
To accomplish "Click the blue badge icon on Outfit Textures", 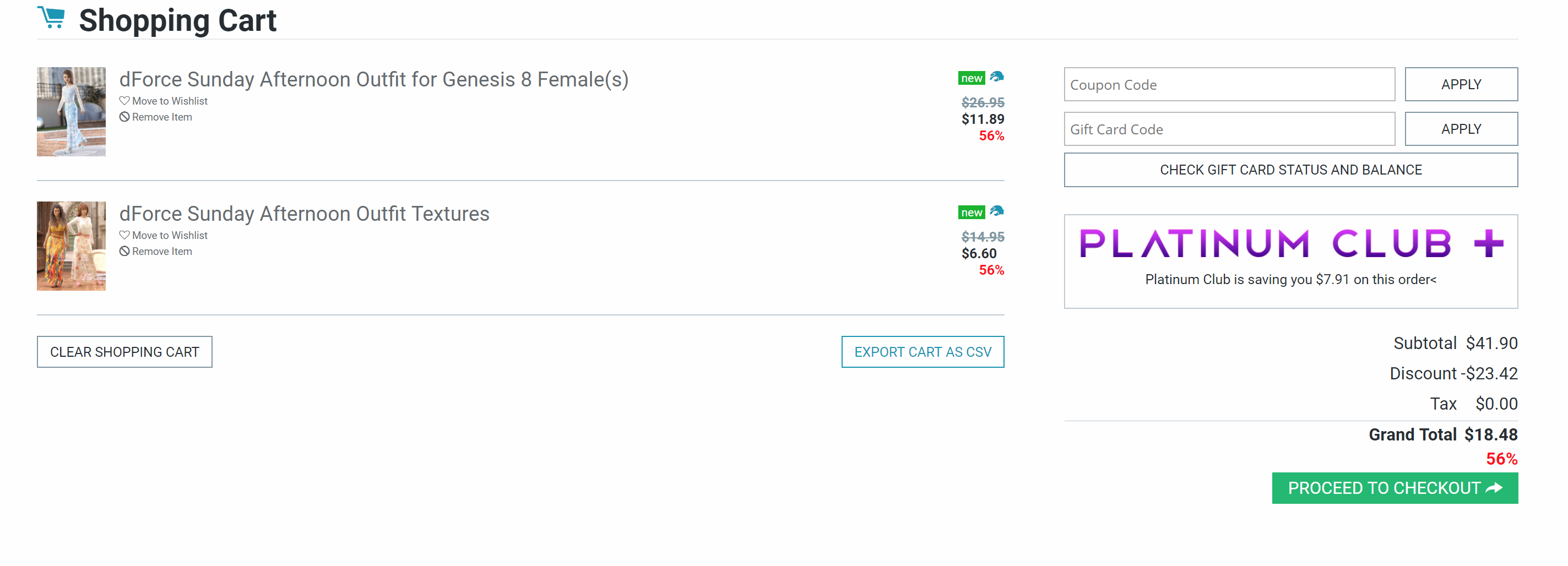I will pyautogui.click(x=996, y=211).
